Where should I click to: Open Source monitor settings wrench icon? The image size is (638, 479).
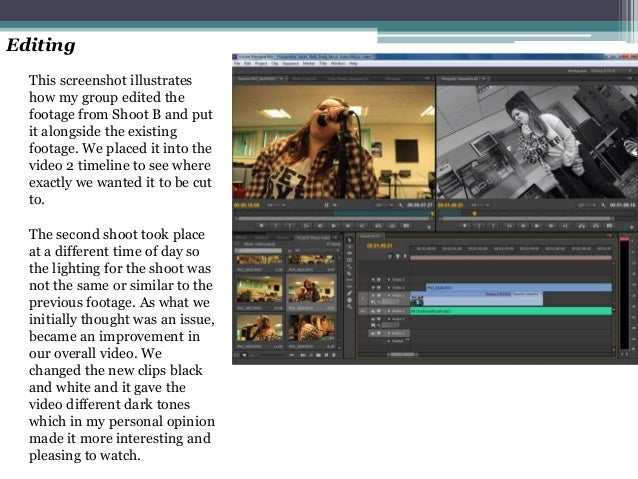click(401, 205)
